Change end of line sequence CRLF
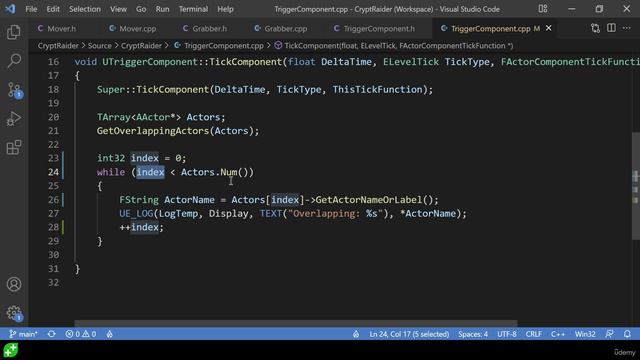This screenshot has width=640, height=360. click(533, 334)
